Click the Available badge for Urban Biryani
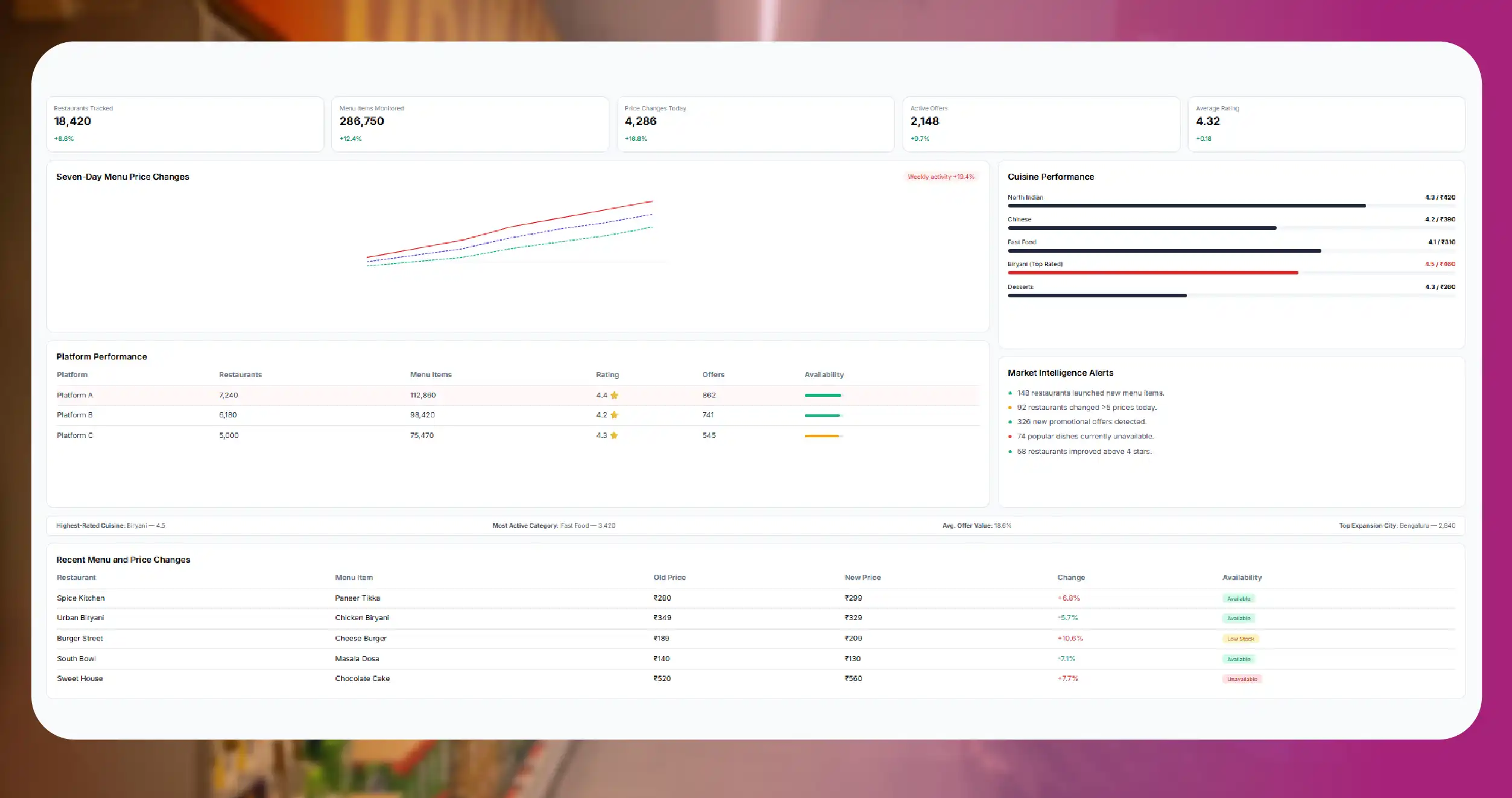Image resolution: width=1512 pixels, height=798 pixels. [1238, 618]
